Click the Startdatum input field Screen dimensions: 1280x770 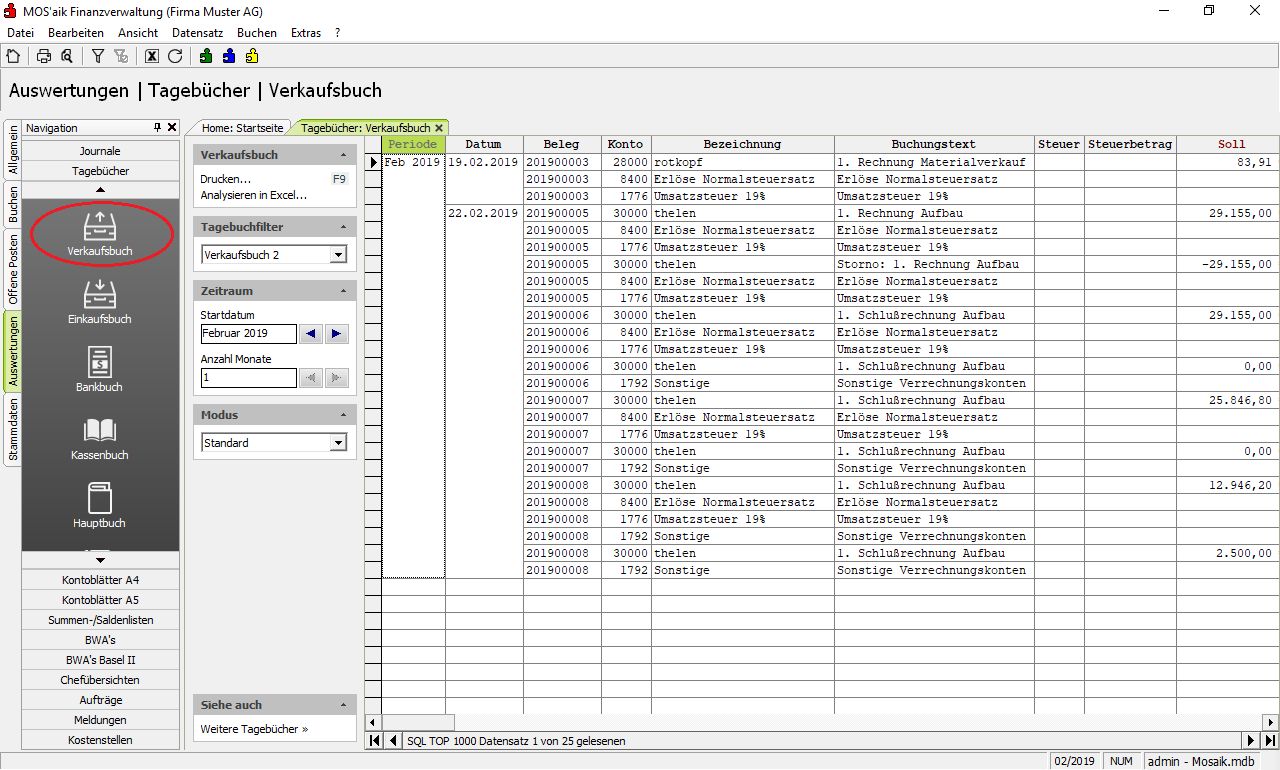tap(248, 334)
